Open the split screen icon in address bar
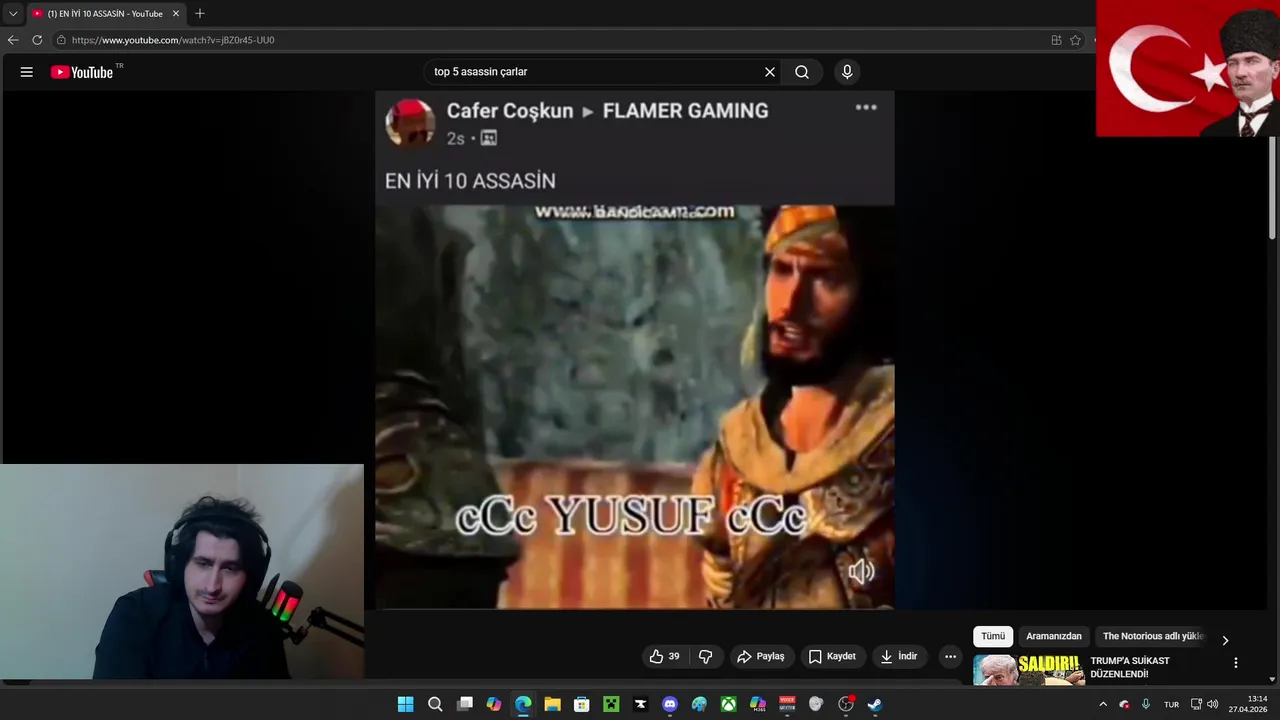 [1056, 40]
